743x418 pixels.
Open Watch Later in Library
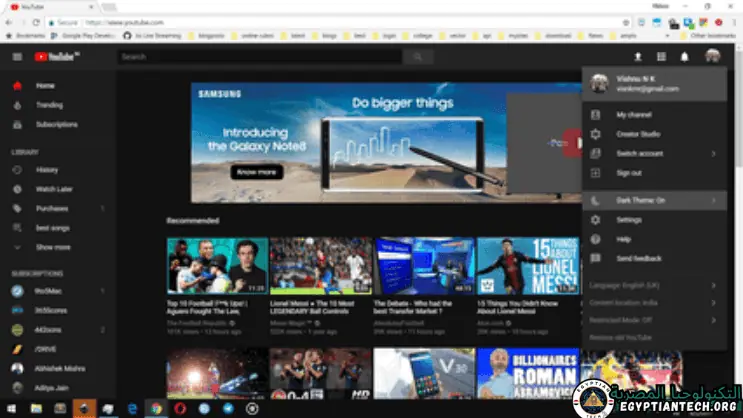[x=54, y=189]
